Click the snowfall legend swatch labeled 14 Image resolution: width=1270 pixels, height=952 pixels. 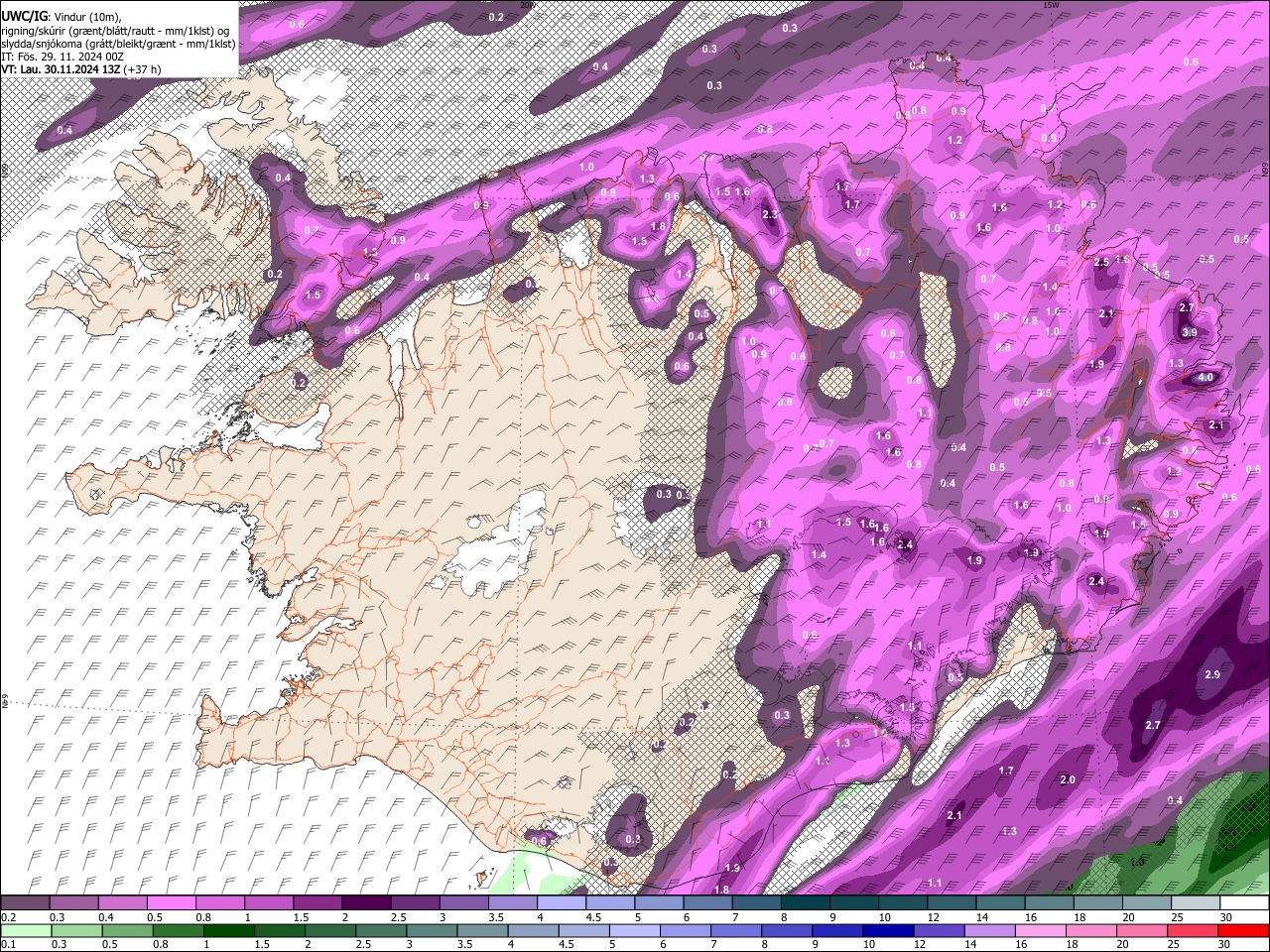[x=999, y=903]
